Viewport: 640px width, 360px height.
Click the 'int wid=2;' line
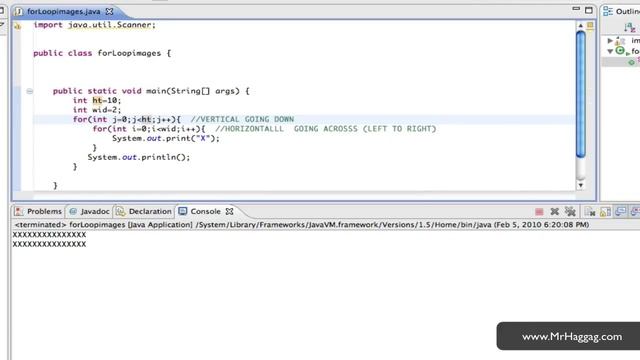click(x=97, y=110)
